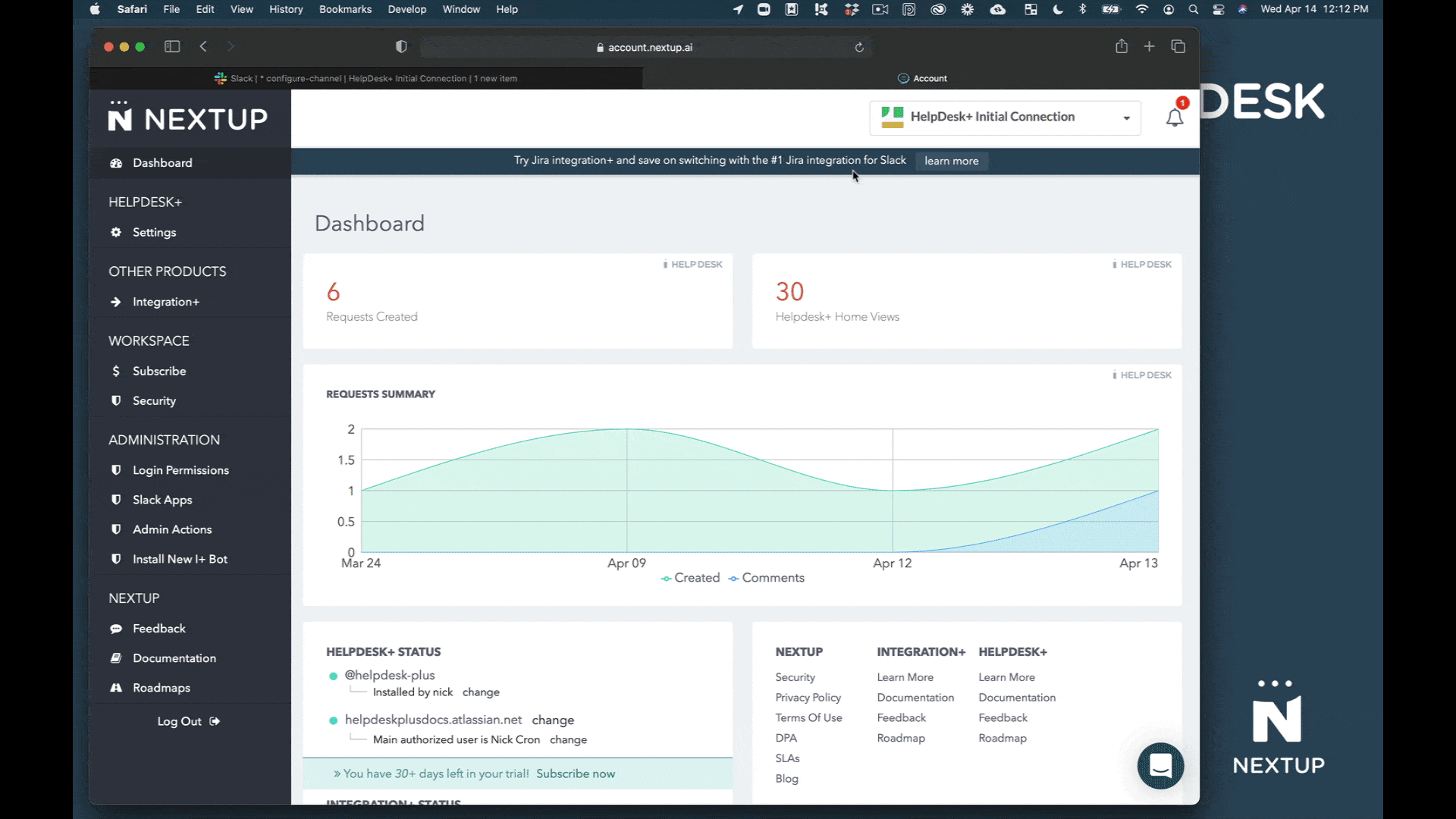Open the Intercom chat launcher
The image size is (1456, 819).
1160,766
